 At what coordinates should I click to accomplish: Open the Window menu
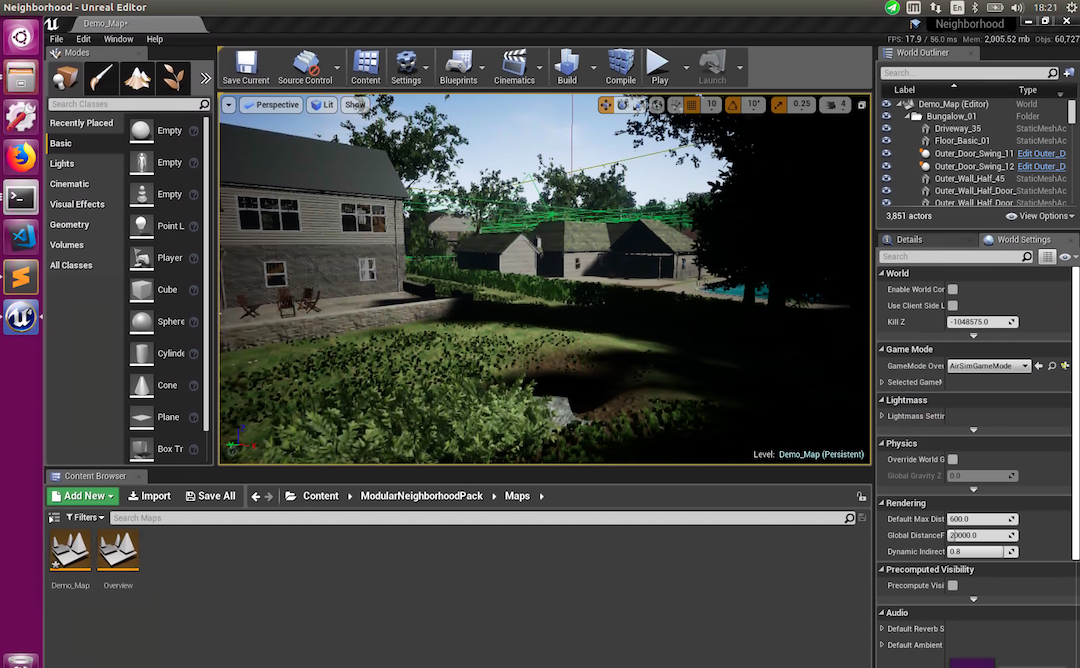pos(118,39)
